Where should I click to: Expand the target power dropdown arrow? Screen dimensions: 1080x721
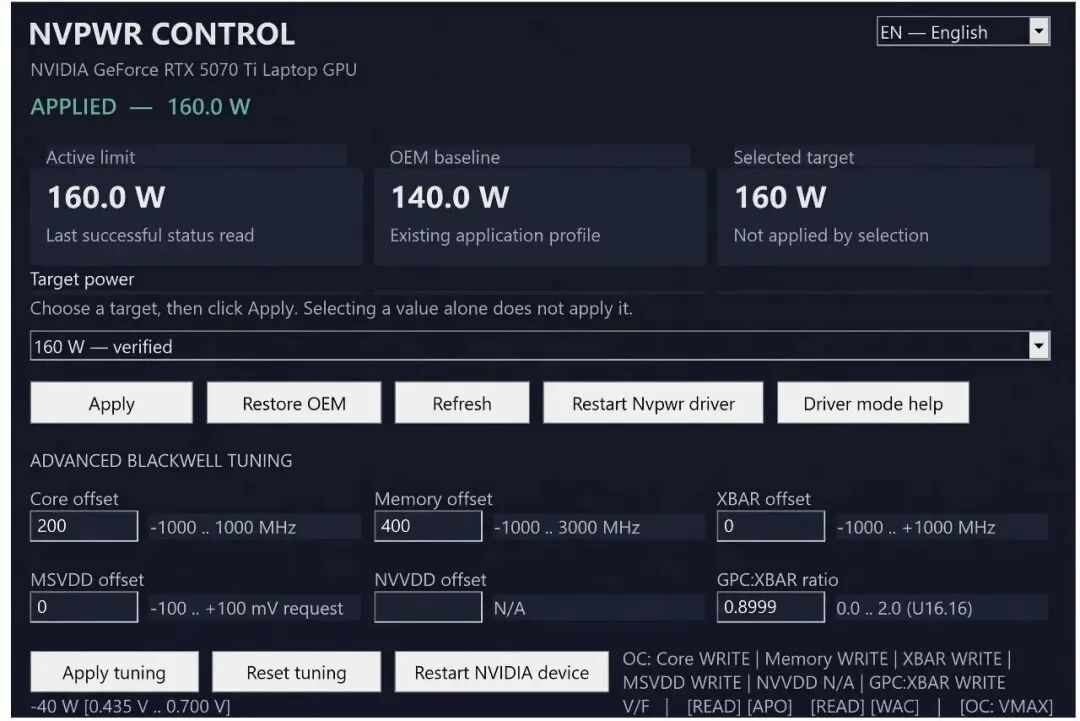1039,346
